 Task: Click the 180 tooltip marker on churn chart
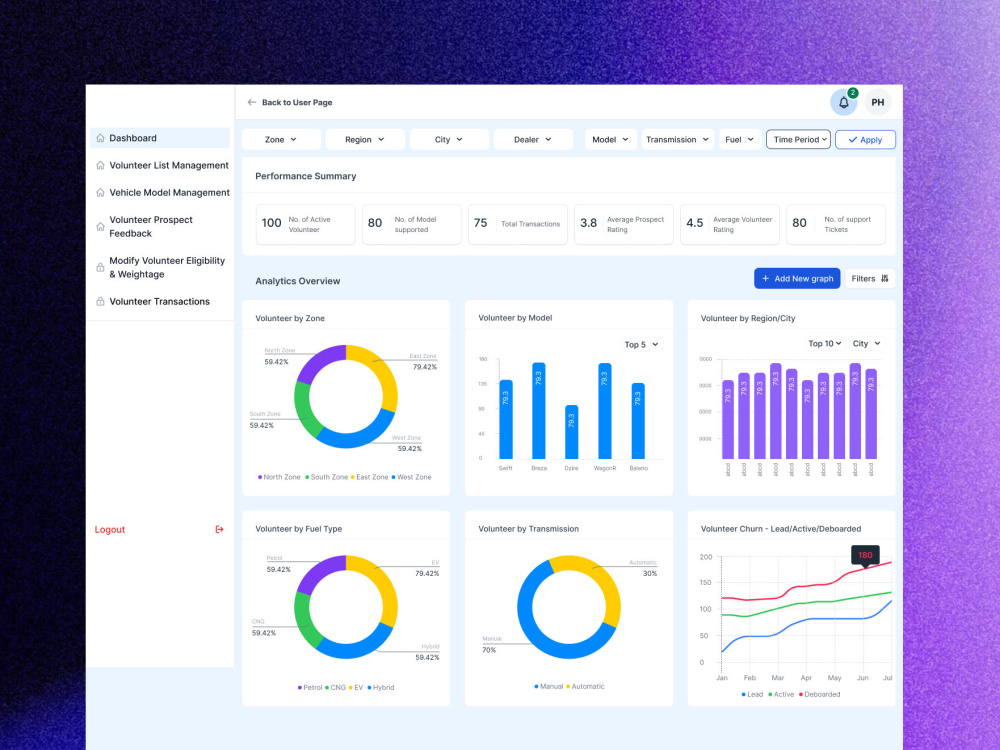point(865,555)
